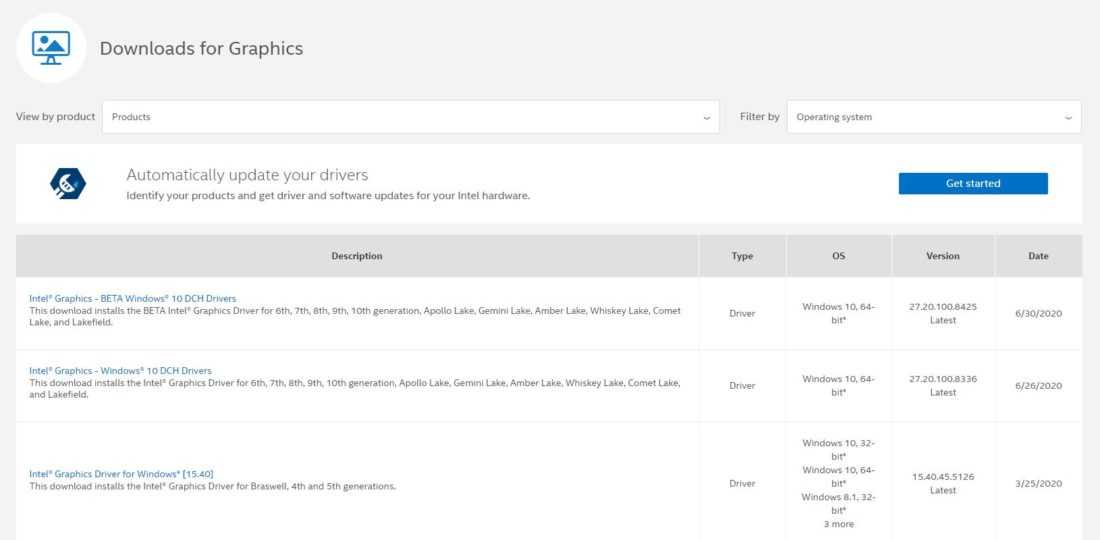Click the 6/26/2020 date cell
1100x540 pixels.
click(x=1038, y=386)
